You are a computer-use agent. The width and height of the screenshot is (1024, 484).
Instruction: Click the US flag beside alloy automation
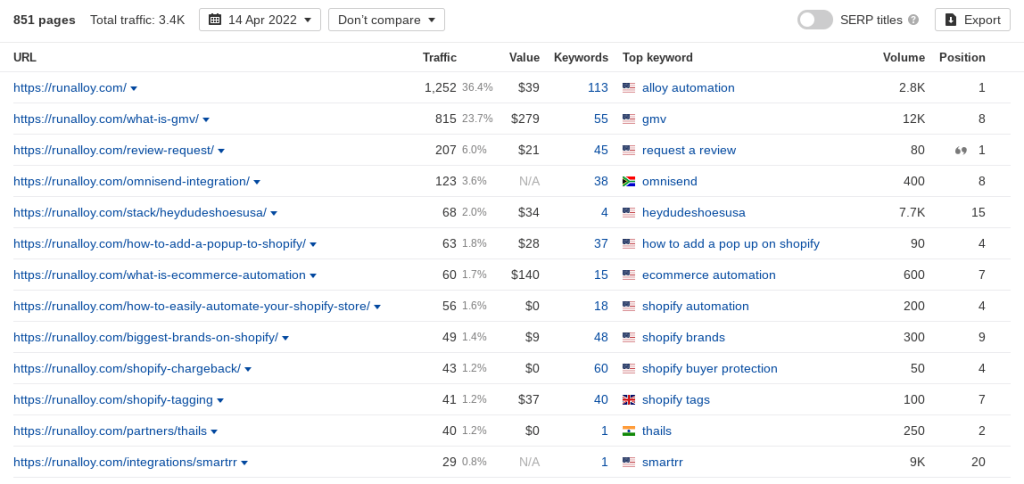(629, 88)
